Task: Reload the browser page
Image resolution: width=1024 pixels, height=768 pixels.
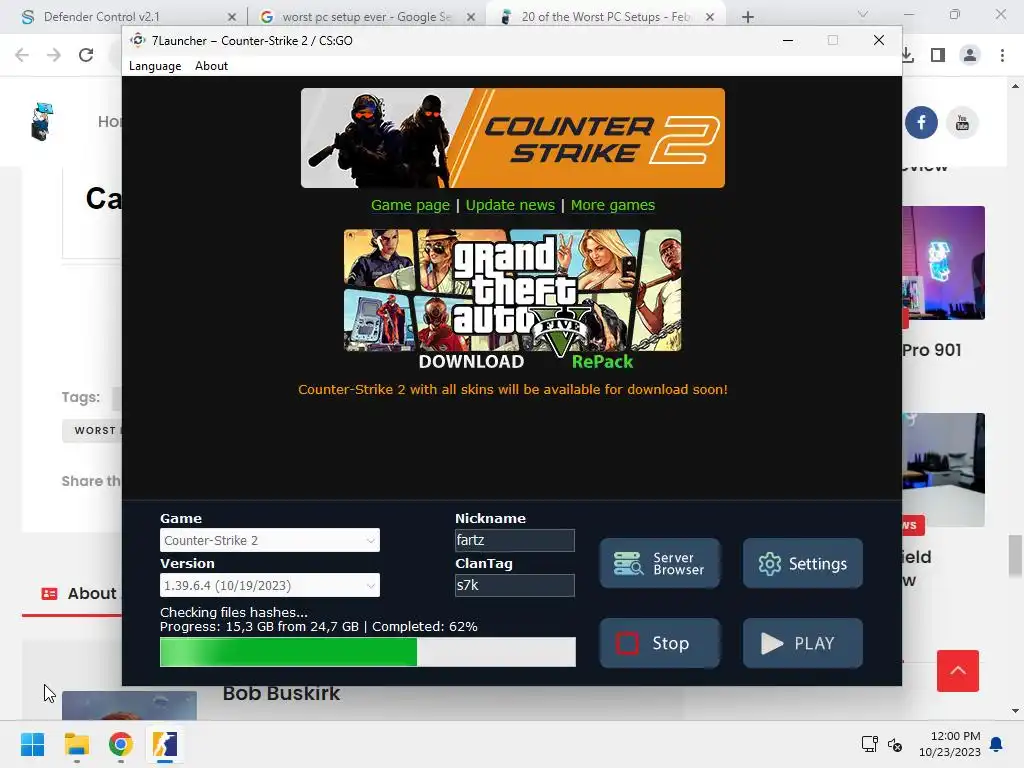Action: tap(86, 55)
